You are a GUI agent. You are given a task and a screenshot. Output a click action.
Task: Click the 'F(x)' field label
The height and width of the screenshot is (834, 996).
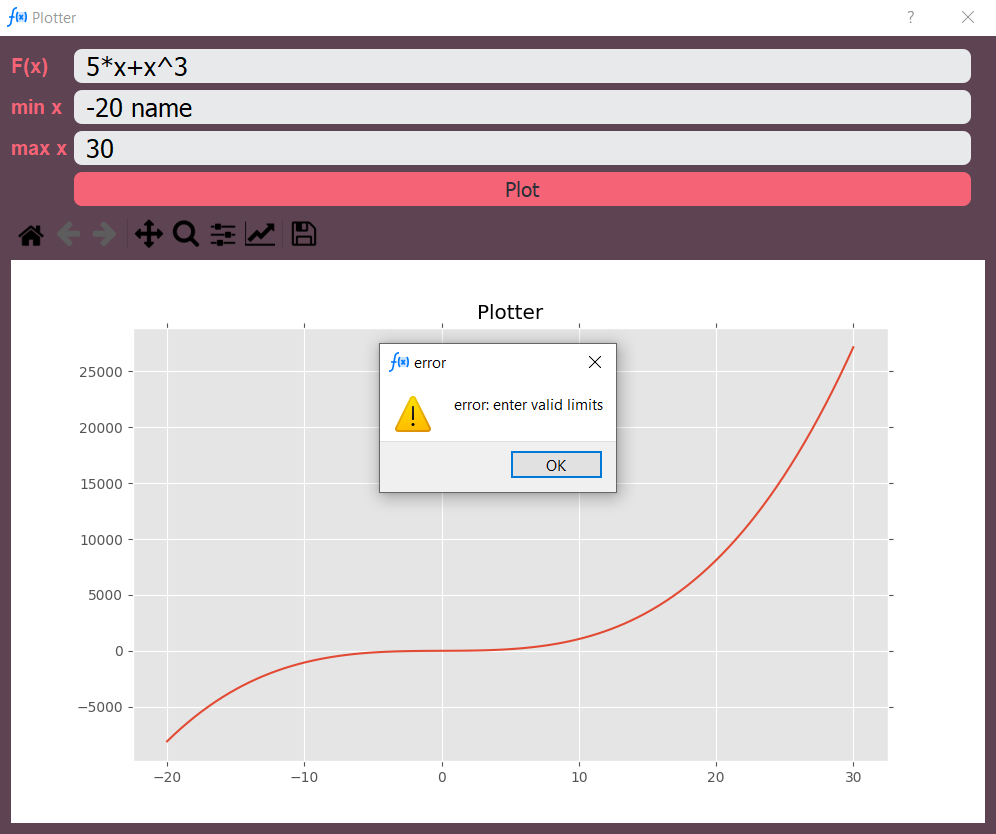(x=30, y=66)
